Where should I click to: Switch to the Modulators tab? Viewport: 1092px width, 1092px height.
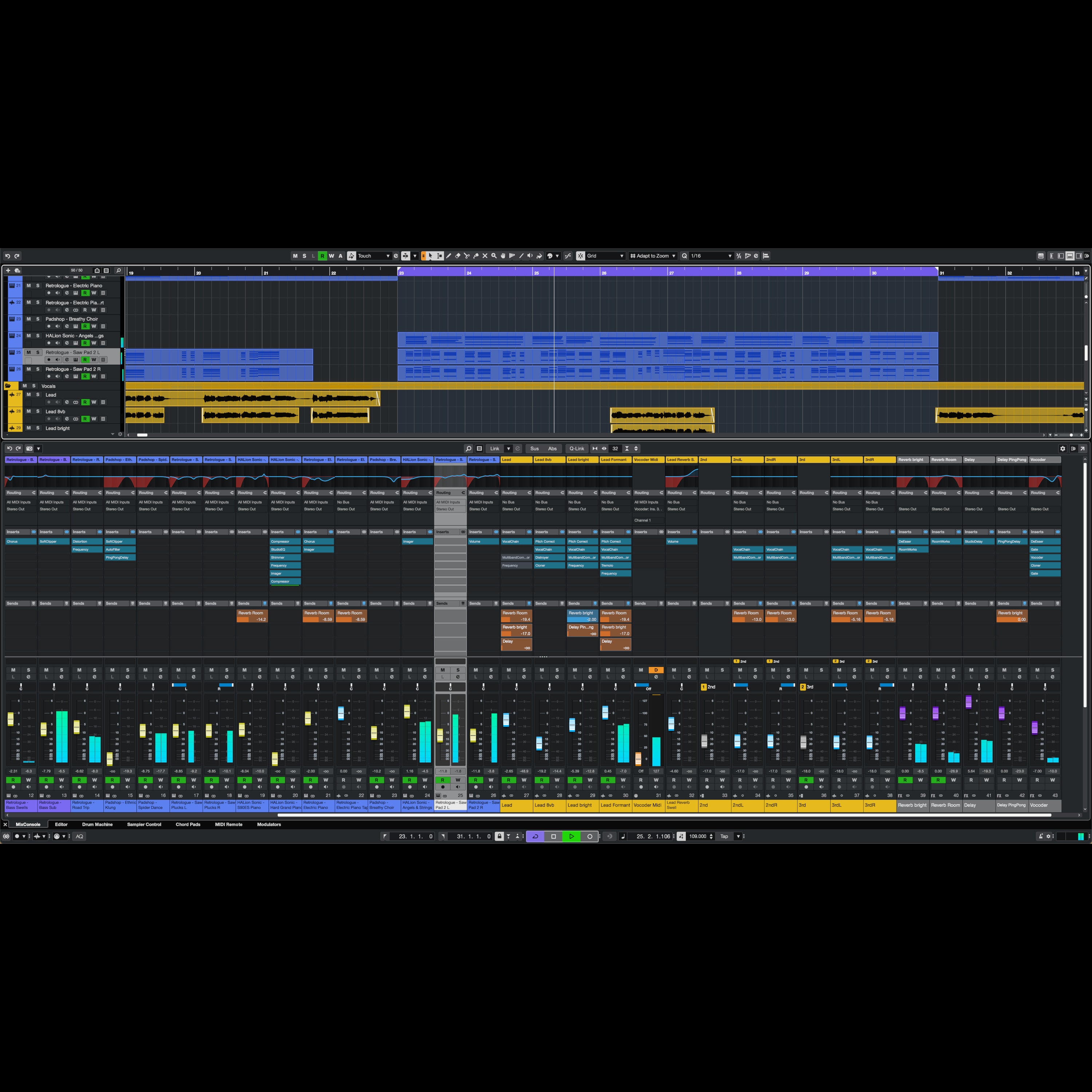click(269, 825)
